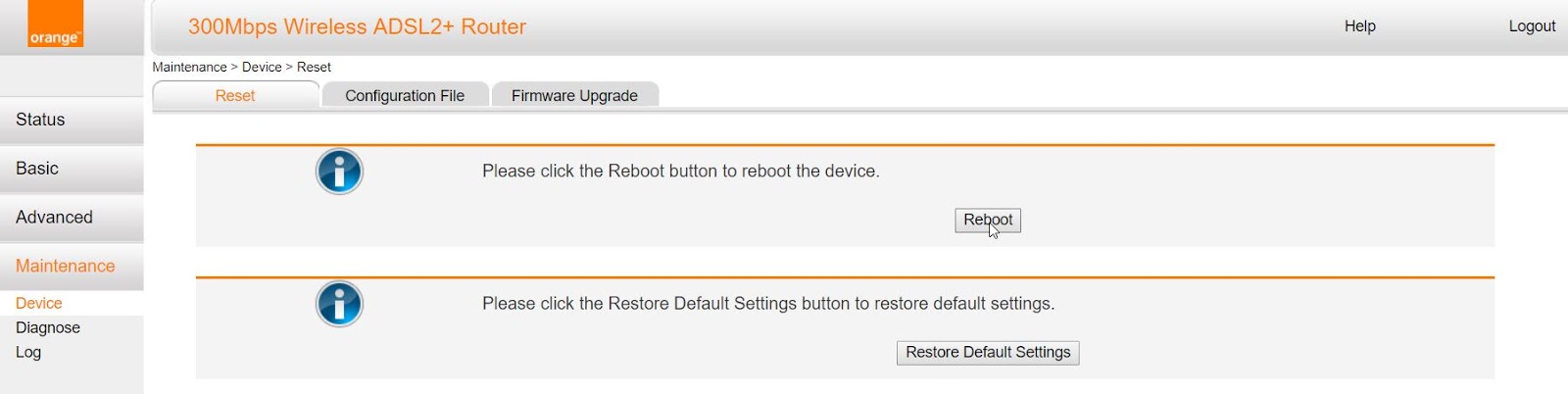Click the info icon beside the Reboot message
This screenshot has height=394, width=1568.
(339, 172)
